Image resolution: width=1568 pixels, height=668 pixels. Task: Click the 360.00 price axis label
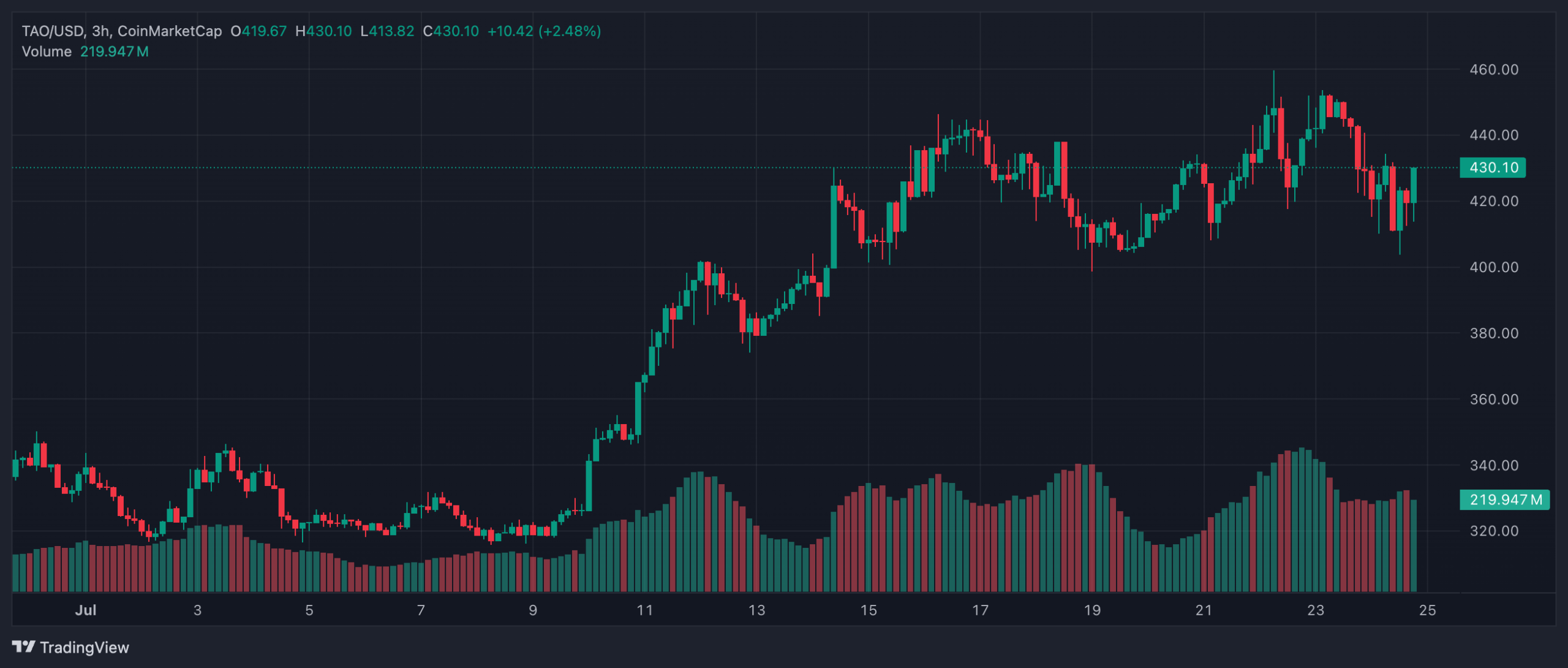point(1494,400)
